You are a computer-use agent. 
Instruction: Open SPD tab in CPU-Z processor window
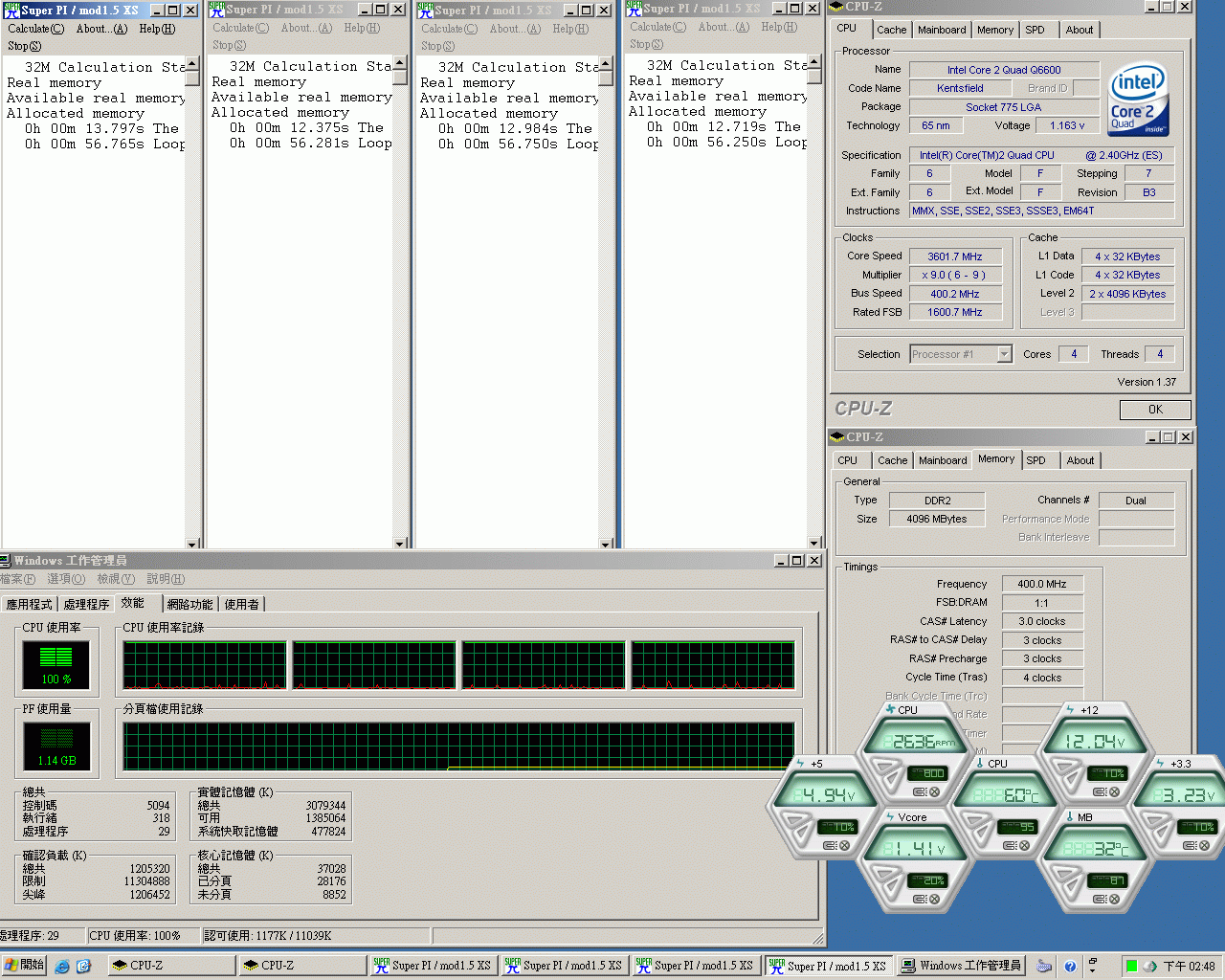point(1035,30)
